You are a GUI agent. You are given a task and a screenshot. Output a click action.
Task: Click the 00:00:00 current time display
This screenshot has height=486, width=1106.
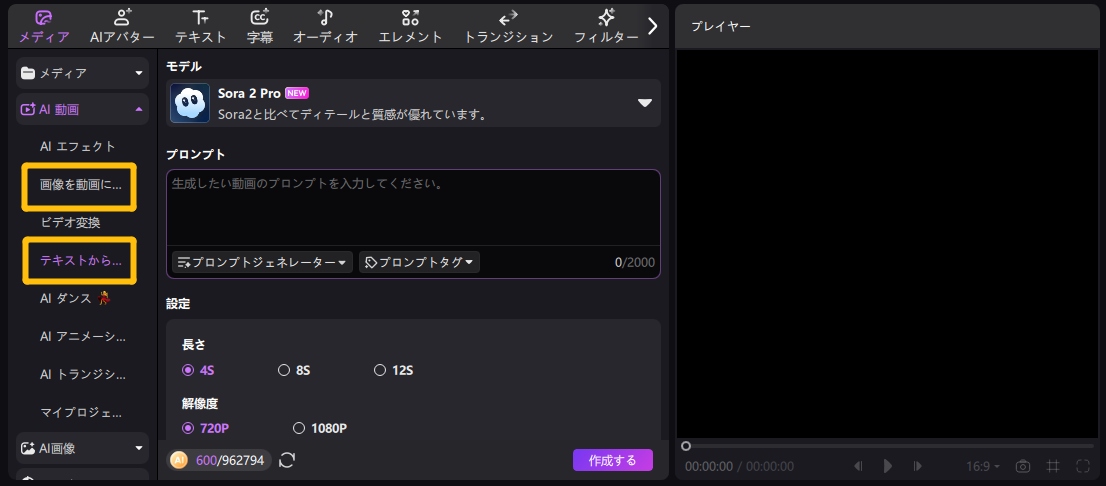tap(709, 466)
